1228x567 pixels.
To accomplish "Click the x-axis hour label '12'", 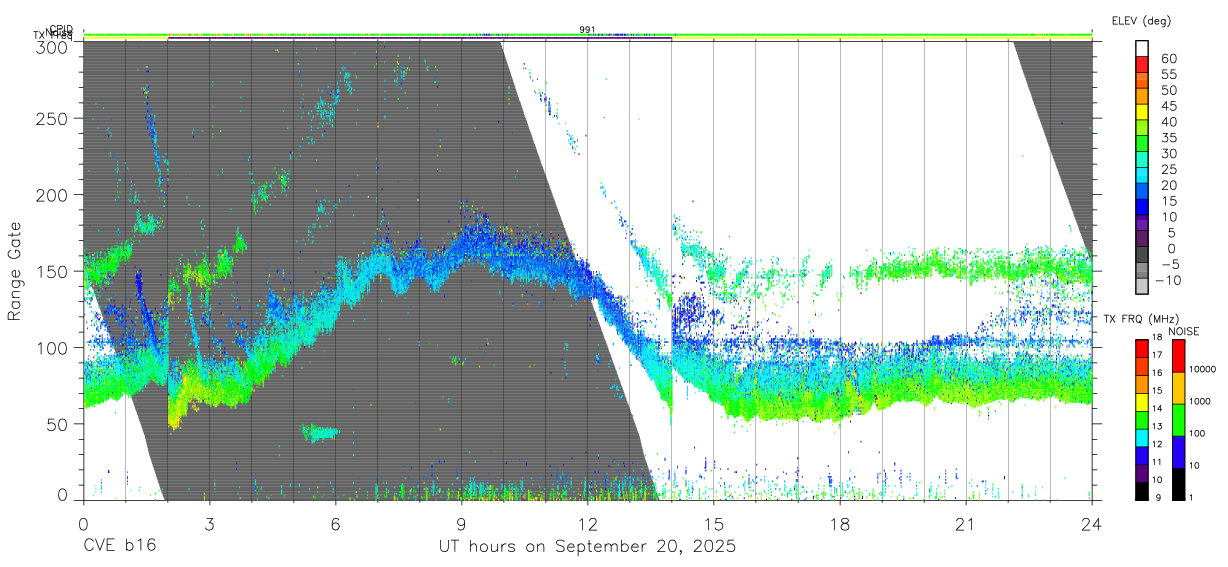I will [x=587, y=524].
